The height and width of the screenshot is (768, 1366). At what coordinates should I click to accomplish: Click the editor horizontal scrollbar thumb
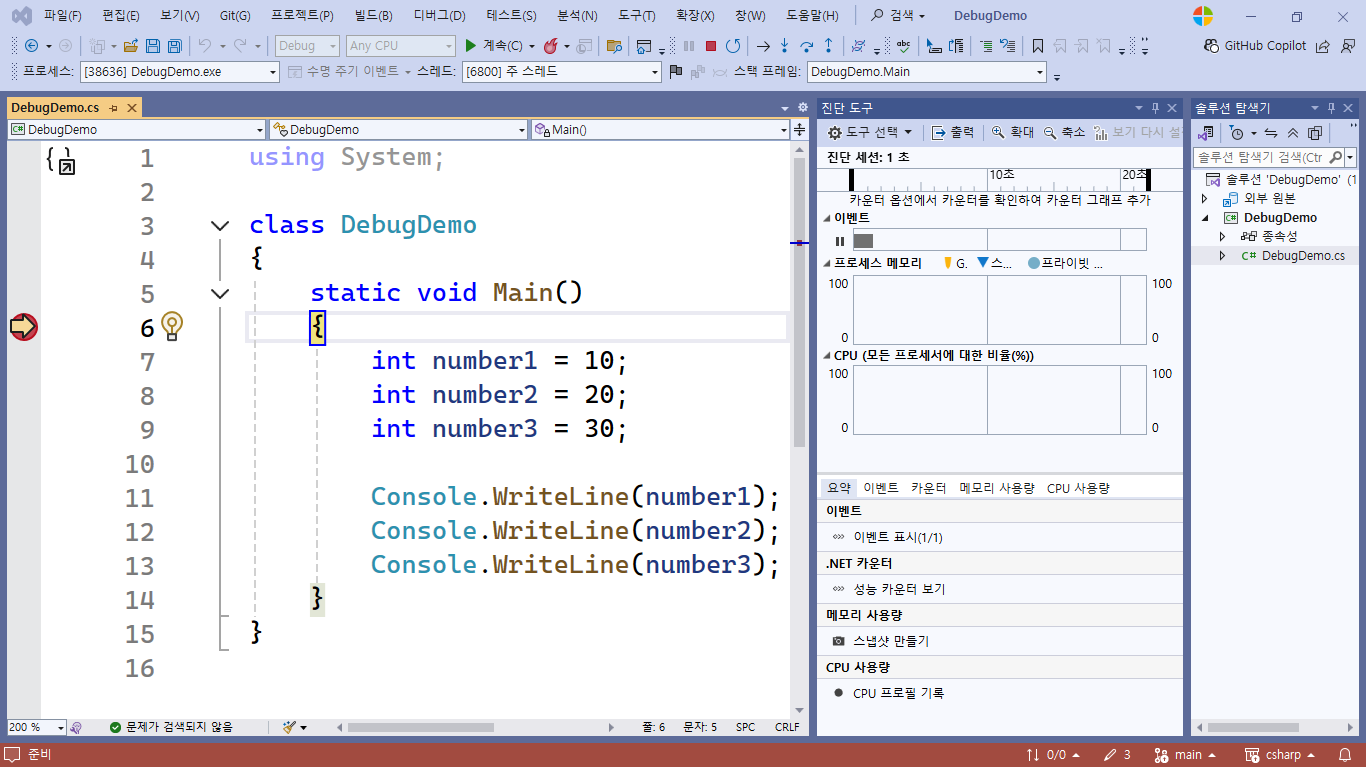coord(420,727)
